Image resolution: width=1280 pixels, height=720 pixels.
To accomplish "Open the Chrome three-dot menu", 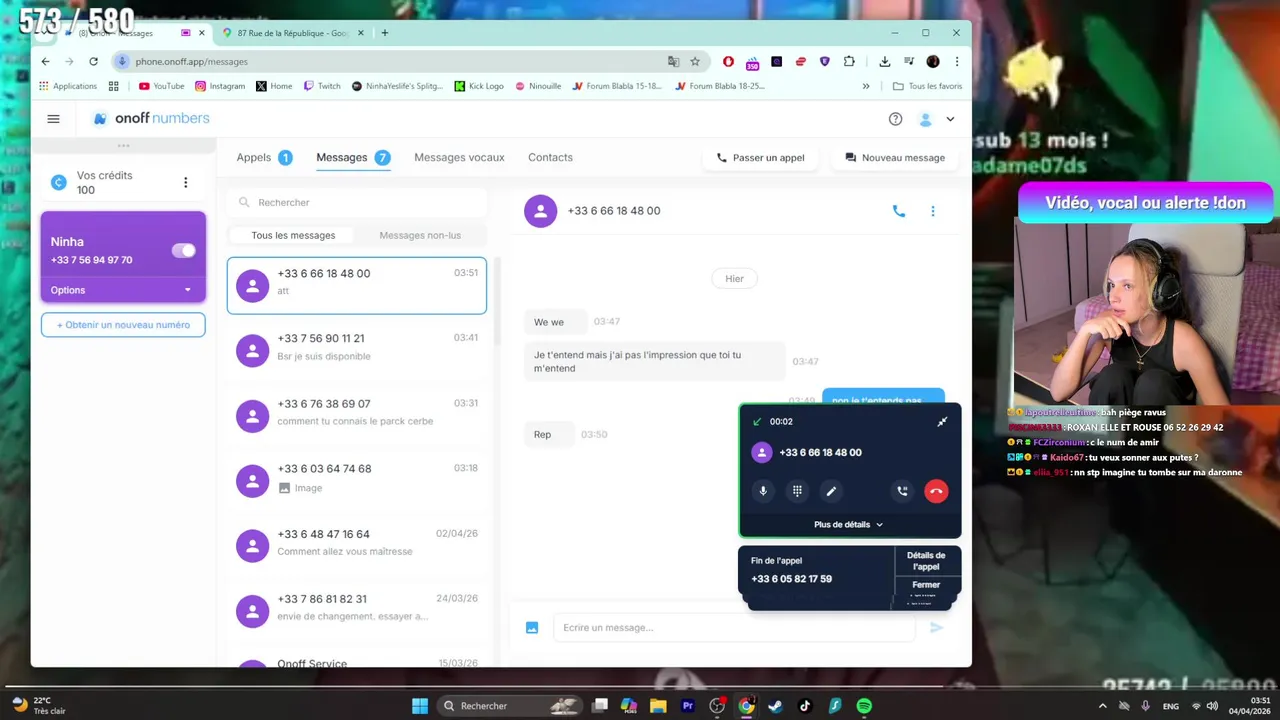I will coord(957,61).
